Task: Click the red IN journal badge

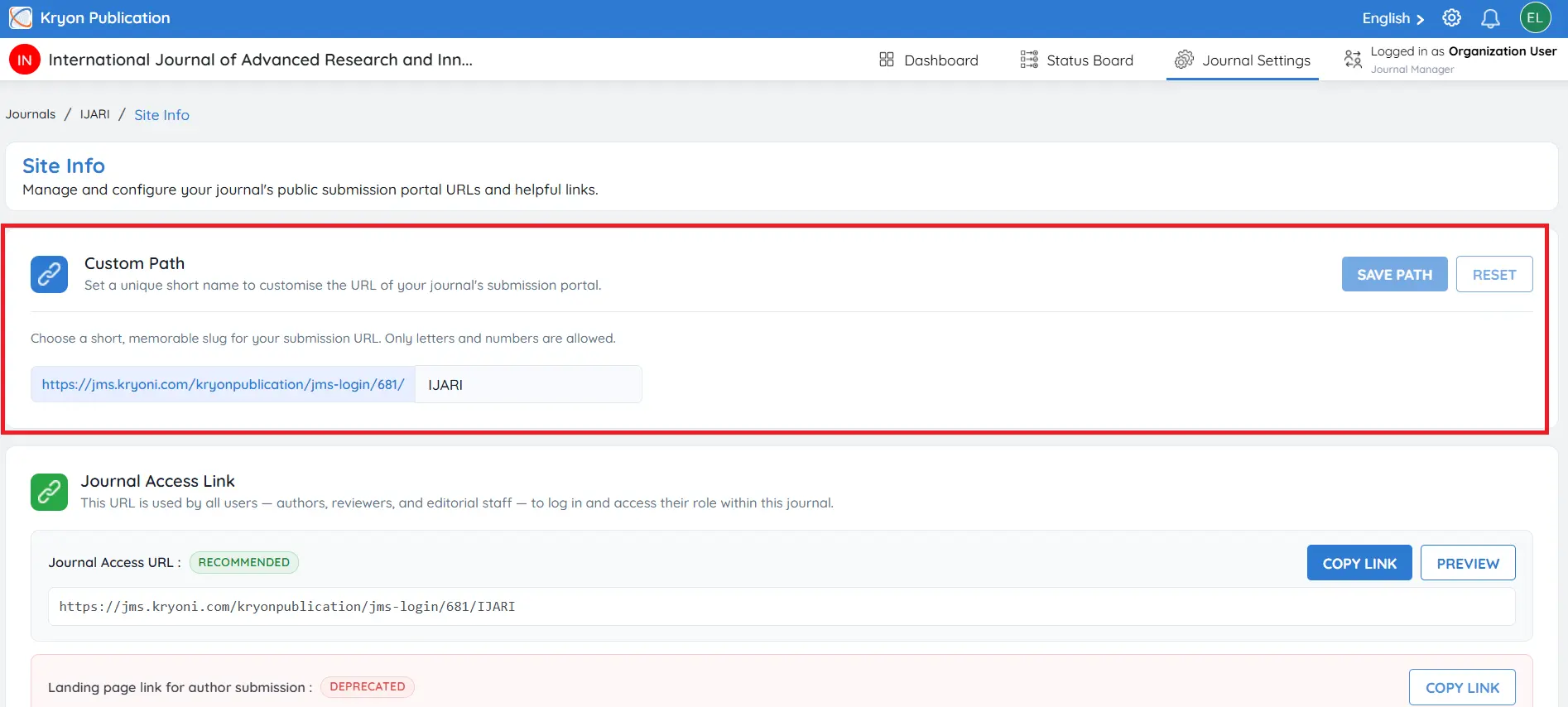Action: [x=25, y=60]
